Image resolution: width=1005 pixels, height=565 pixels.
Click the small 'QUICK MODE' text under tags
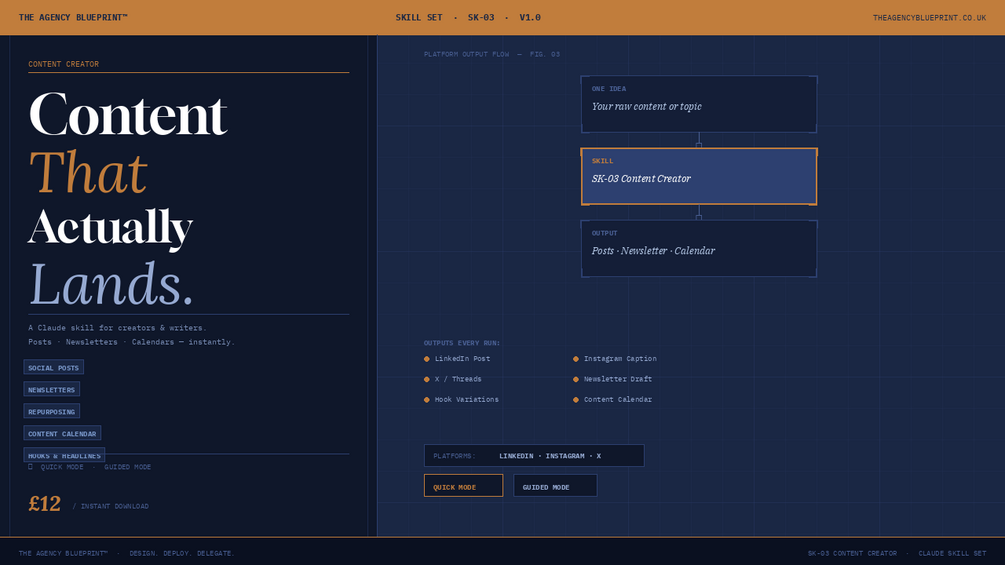[x=62, y=467]
